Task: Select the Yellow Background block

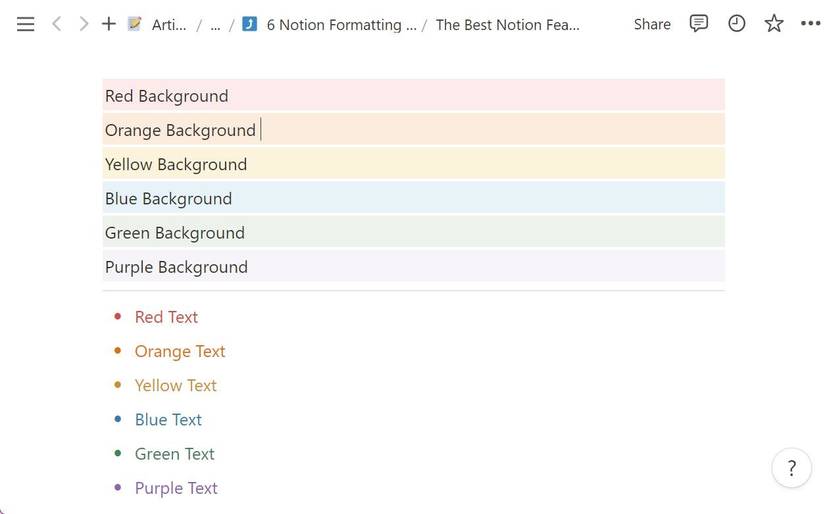Action: pyautogui.click(x=176, y=165)
